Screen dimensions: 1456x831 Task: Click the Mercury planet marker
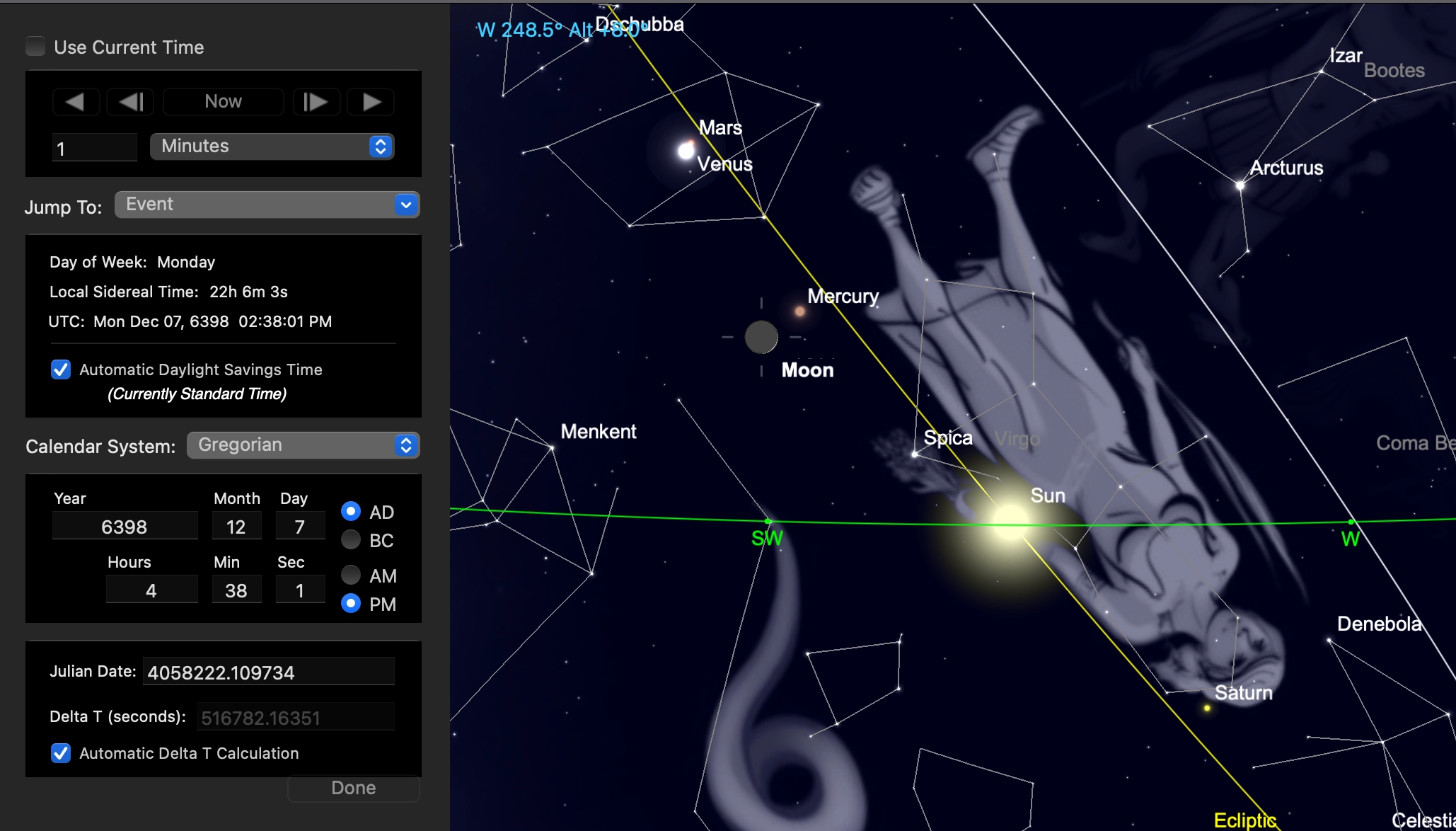799,311
